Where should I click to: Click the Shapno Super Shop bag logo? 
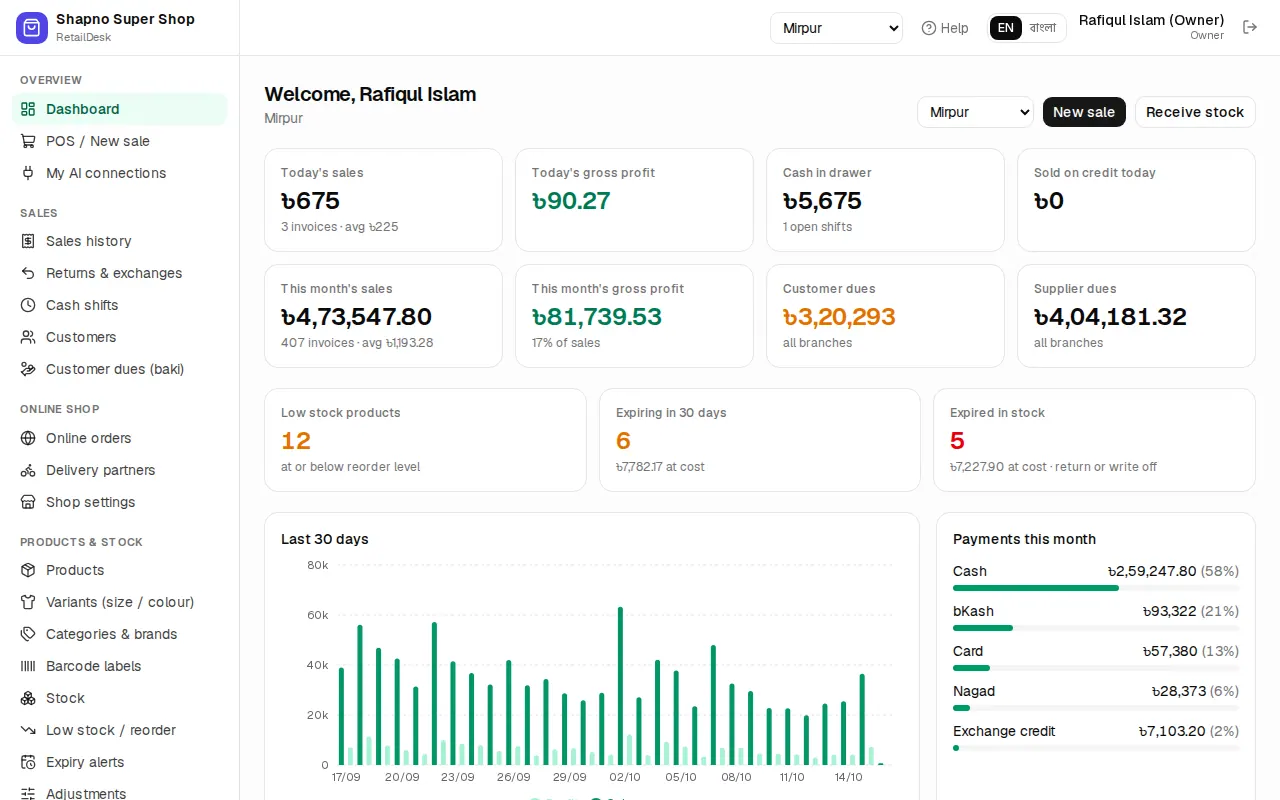click(x=32, y=28)
